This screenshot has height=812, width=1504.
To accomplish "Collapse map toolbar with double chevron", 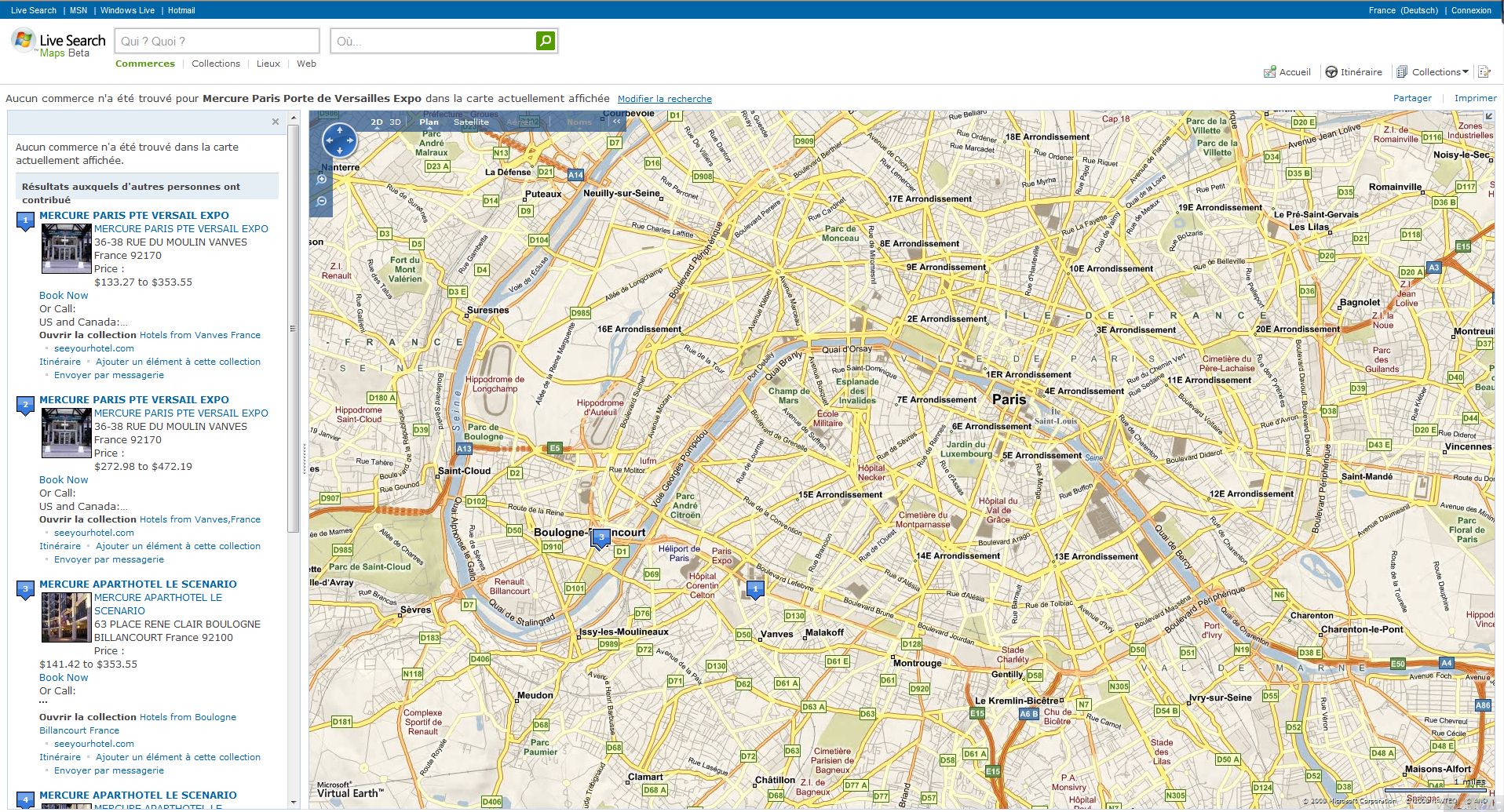I will tap(617, 122).
